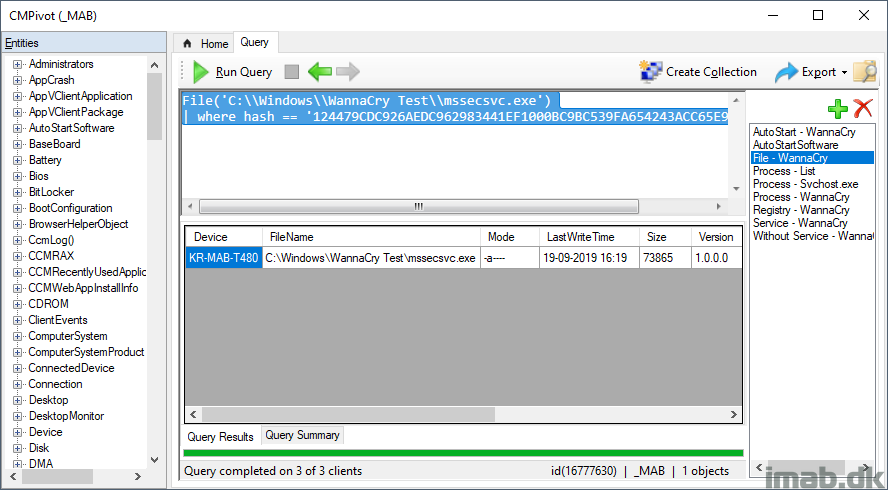888x490 pixels.
Task: Click query editor scroll right arrow
Action: (x=719, y=207)
